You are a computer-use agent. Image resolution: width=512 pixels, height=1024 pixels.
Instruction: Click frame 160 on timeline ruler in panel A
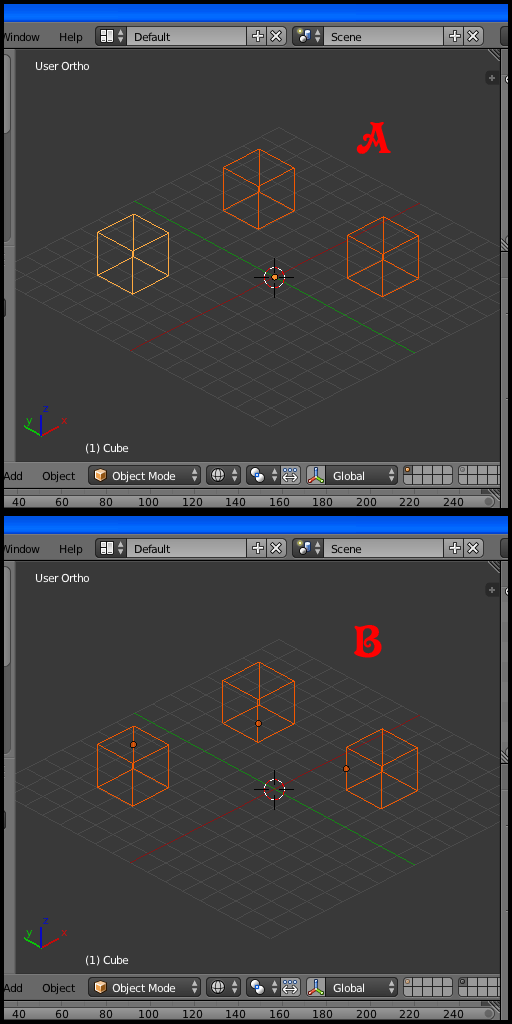280,502
